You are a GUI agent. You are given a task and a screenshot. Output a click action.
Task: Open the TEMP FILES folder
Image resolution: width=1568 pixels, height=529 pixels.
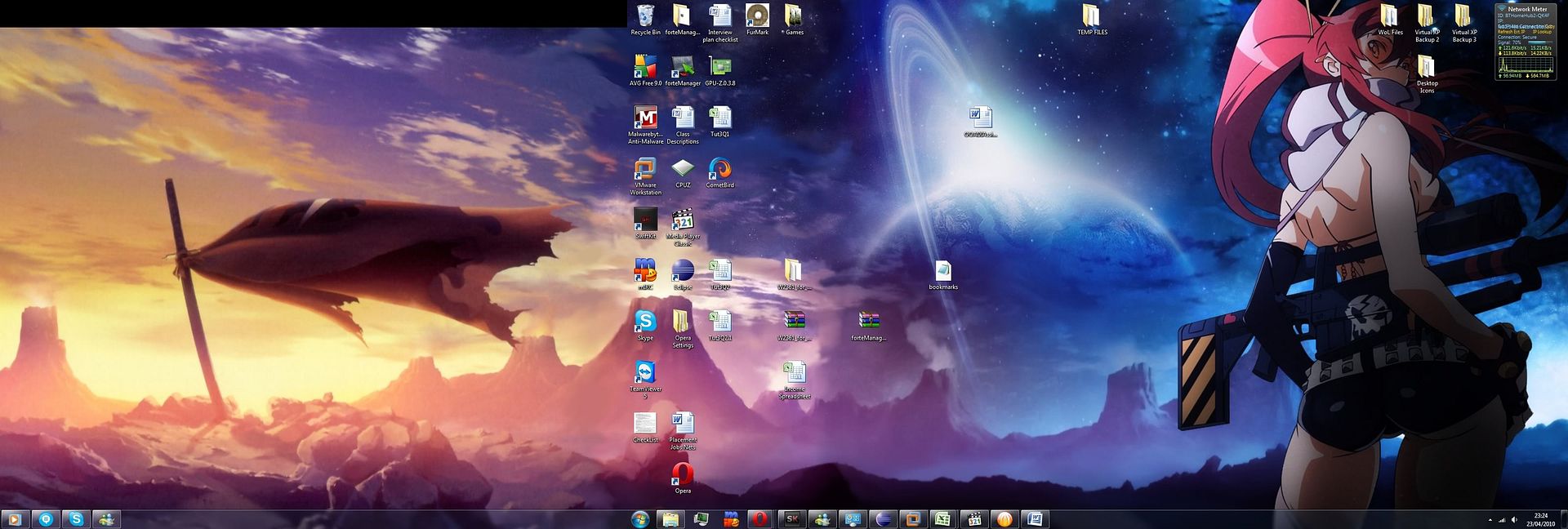click(x=1092, y=16)
